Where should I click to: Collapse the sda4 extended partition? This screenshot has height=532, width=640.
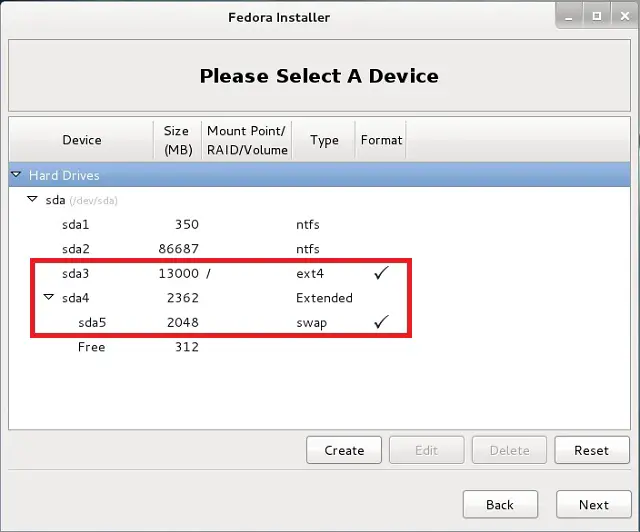pos(49,297)
